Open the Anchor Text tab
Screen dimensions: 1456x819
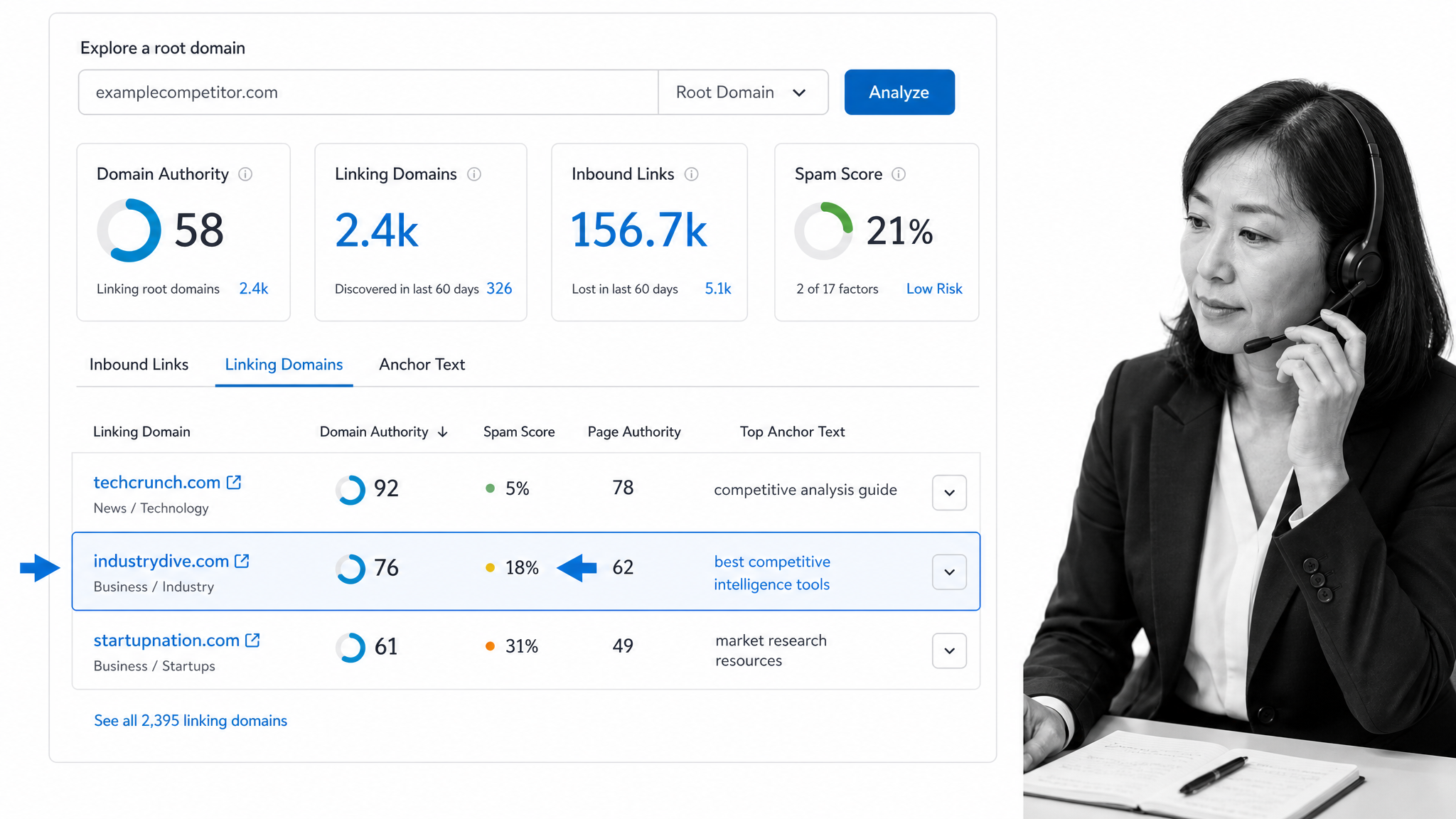click(x=422, y=365)
